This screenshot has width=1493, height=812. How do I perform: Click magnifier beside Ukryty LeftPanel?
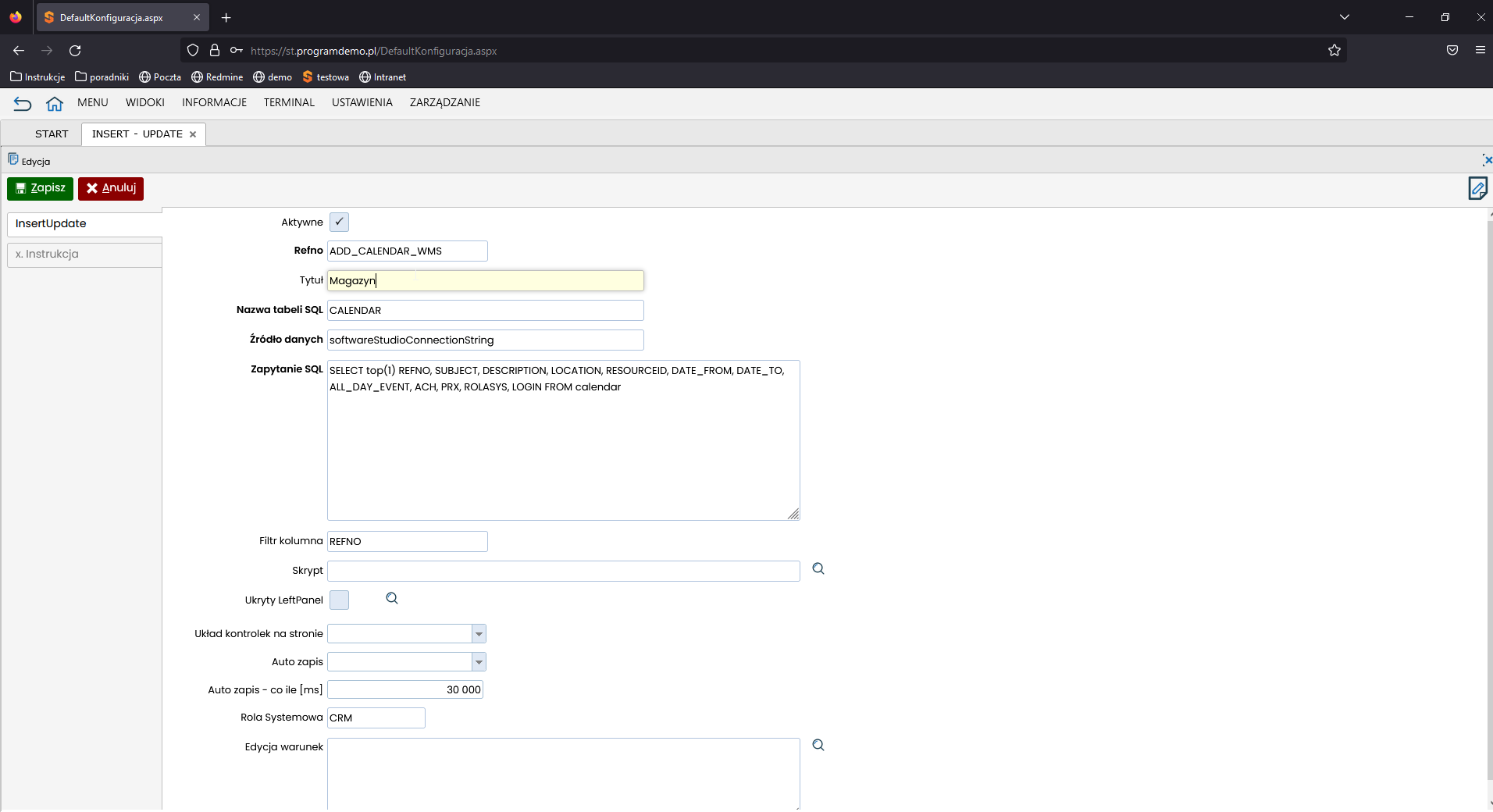click(392, 599)
